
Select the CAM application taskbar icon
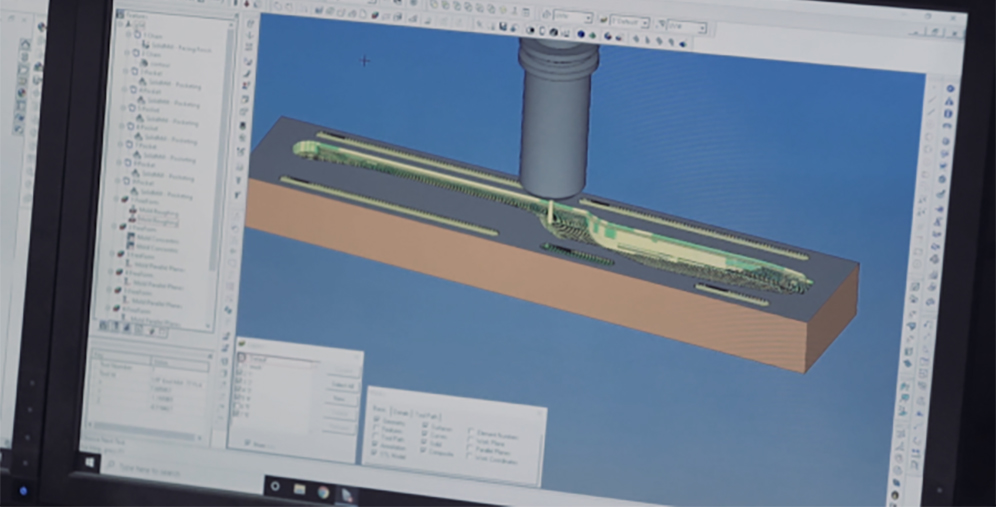pos(347,496)
